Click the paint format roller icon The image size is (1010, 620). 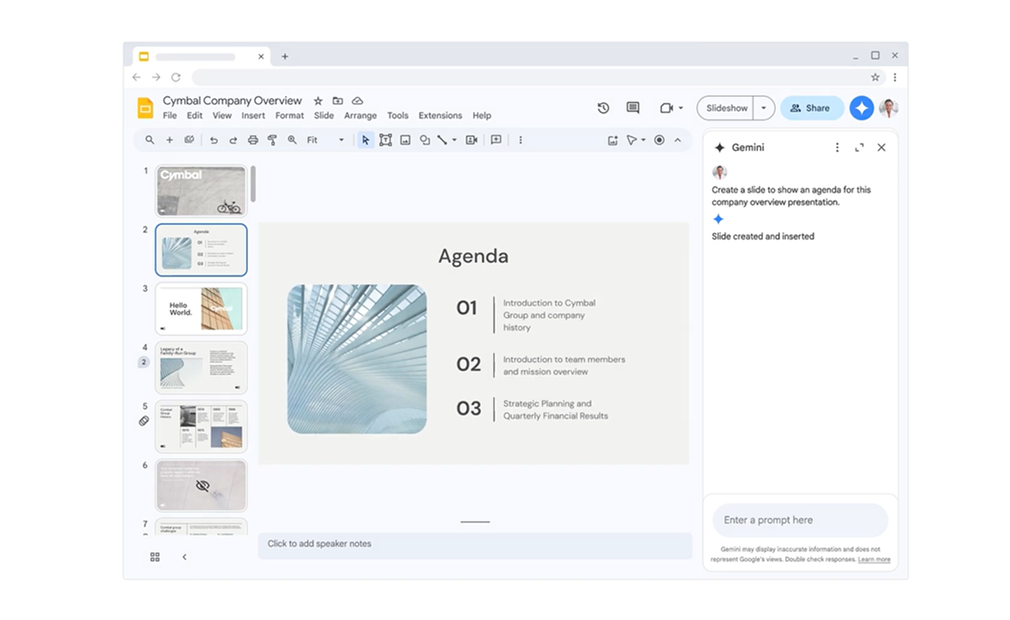pos(272,140)
